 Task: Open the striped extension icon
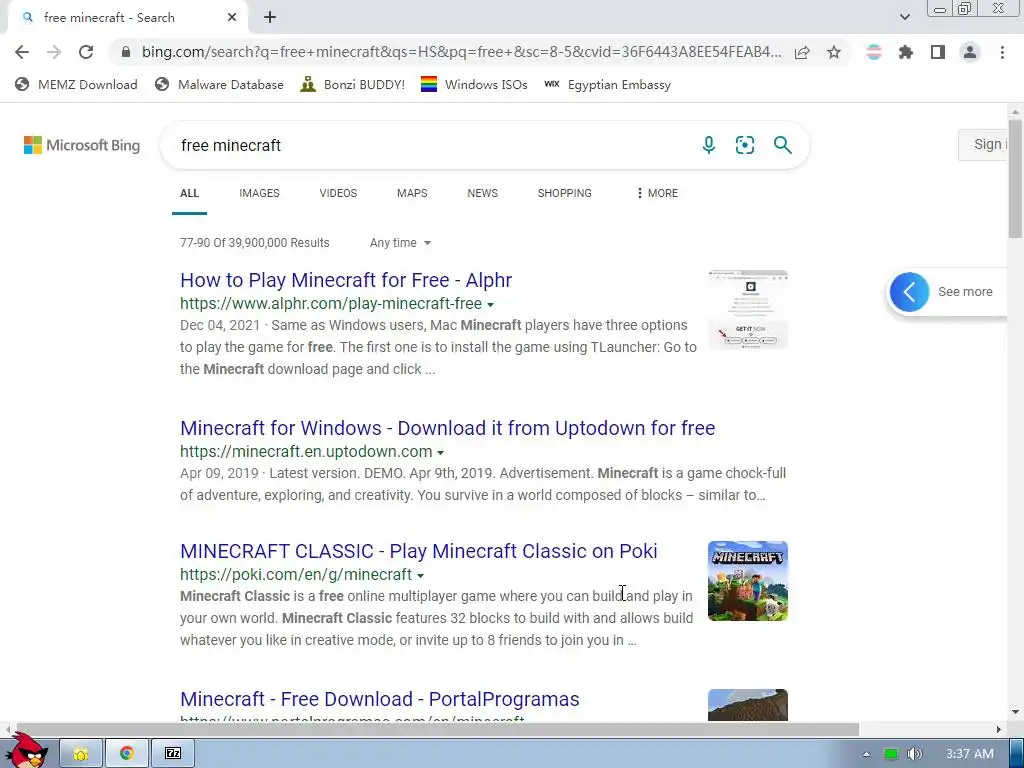point(874,52)
